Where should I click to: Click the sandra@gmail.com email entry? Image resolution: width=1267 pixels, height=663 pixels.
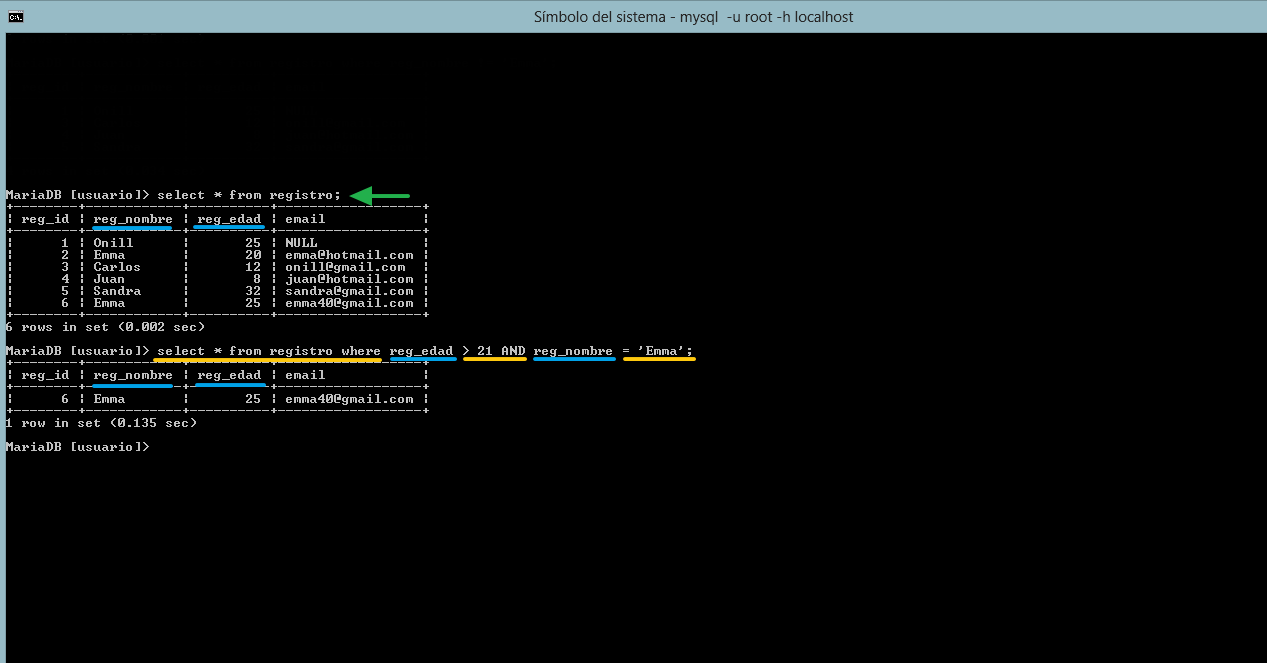coord(349,291)
